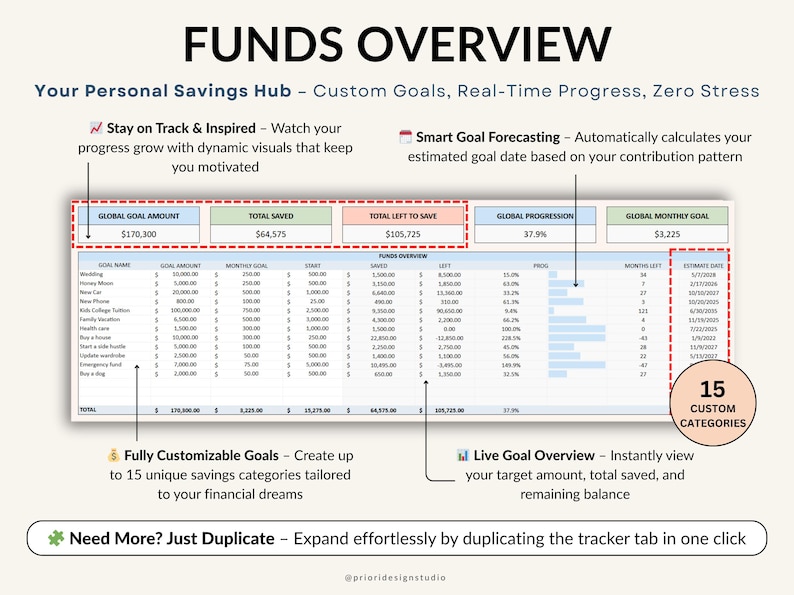The width and height of the screenshot is (794, 595).
Task: Click the START column header
Action: 312,265
